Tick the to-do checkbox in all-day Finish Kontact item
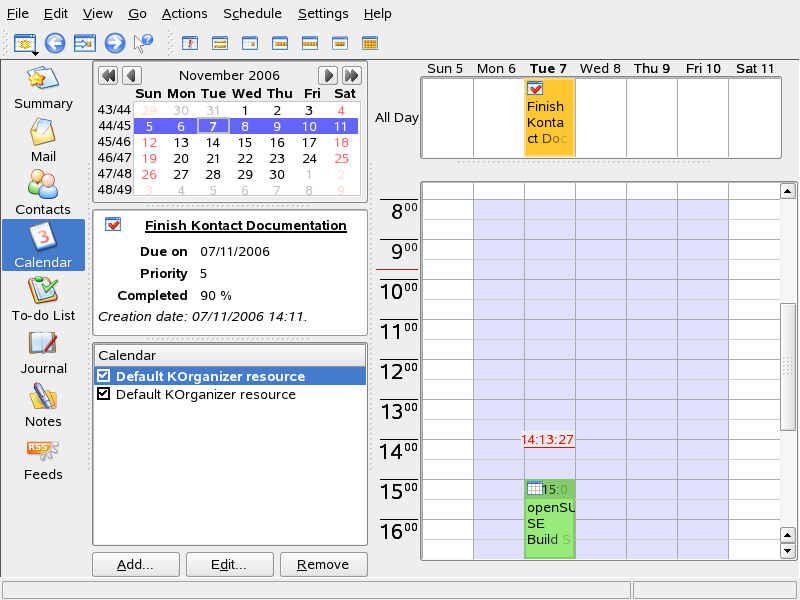Image resolution: width=800 pixels, height=600 pixels. pos(535,88)
